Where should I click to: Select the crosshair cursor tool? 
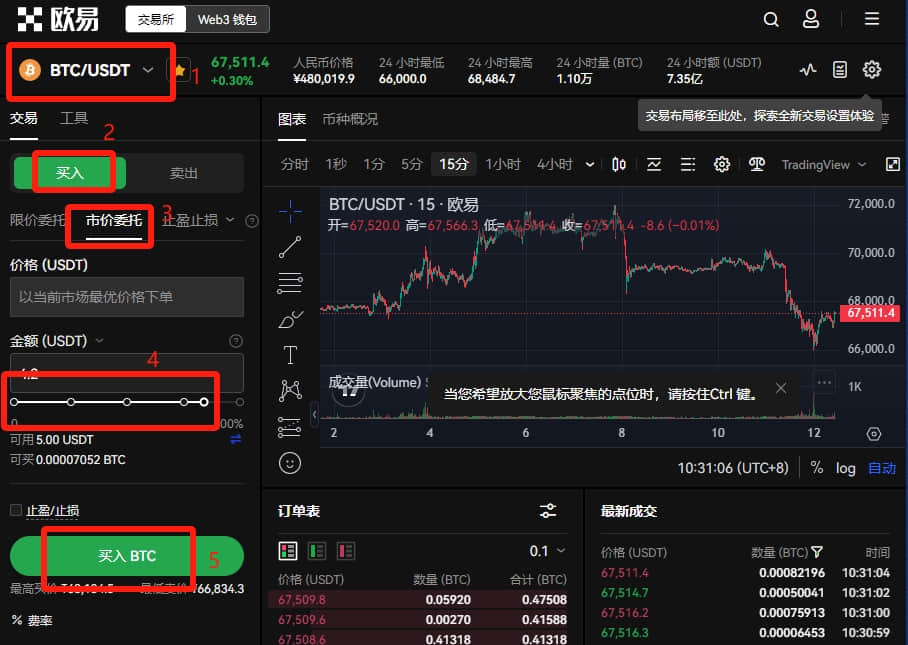pyautogui.click(x=290, y=211)
